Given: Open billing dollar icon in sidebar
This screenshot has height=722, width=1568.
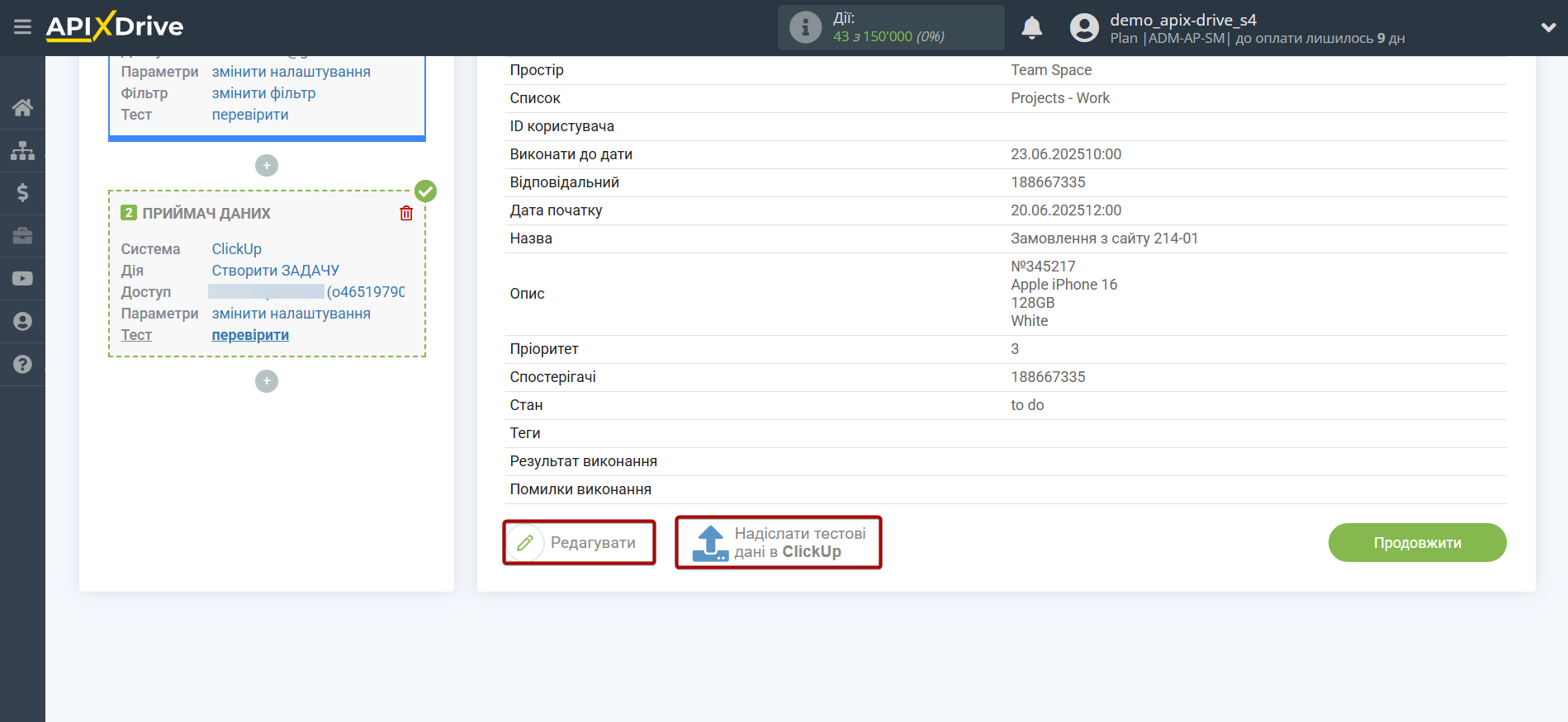Looking at the screenshot, I should [22, 192].
